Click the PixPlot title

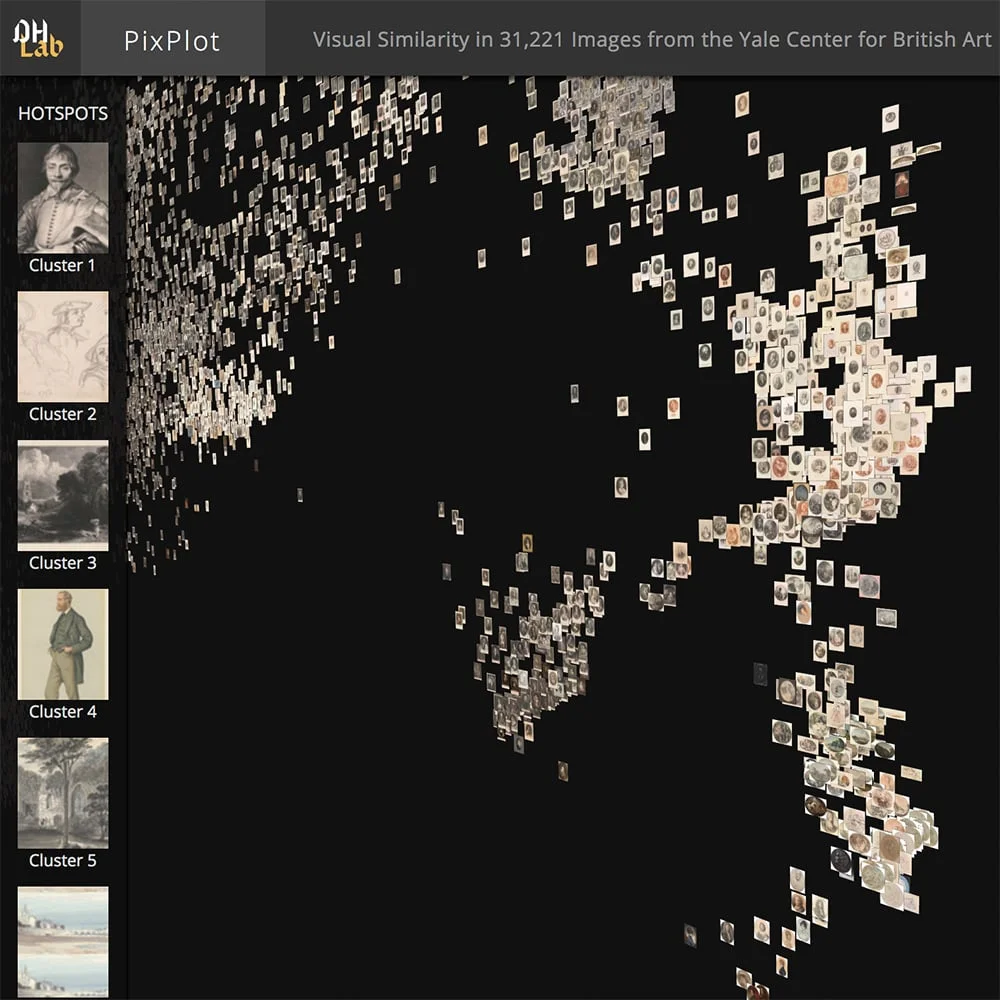coord(172,41)
